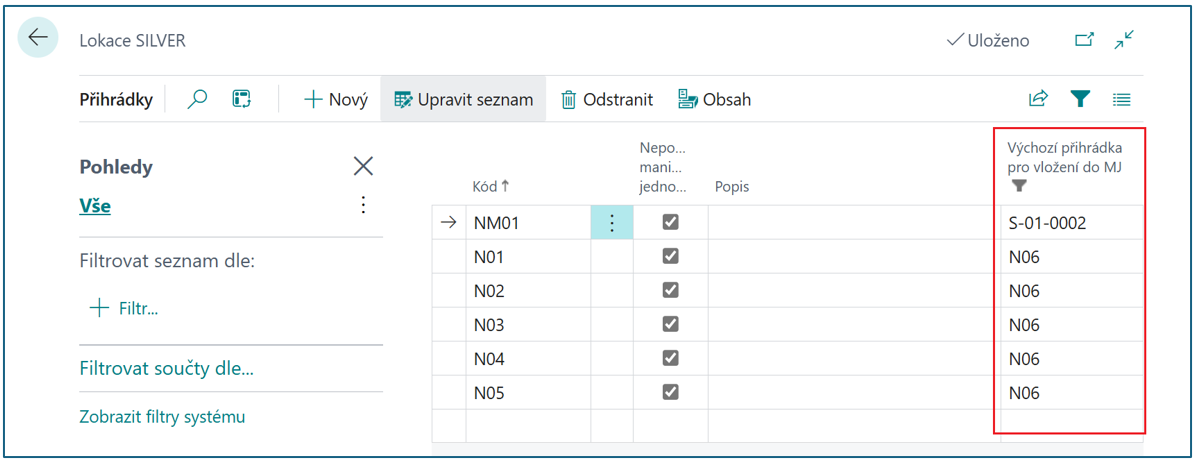
Task: Click the Zobrazit filtry systému link
Action: click(x=162, y=417)
